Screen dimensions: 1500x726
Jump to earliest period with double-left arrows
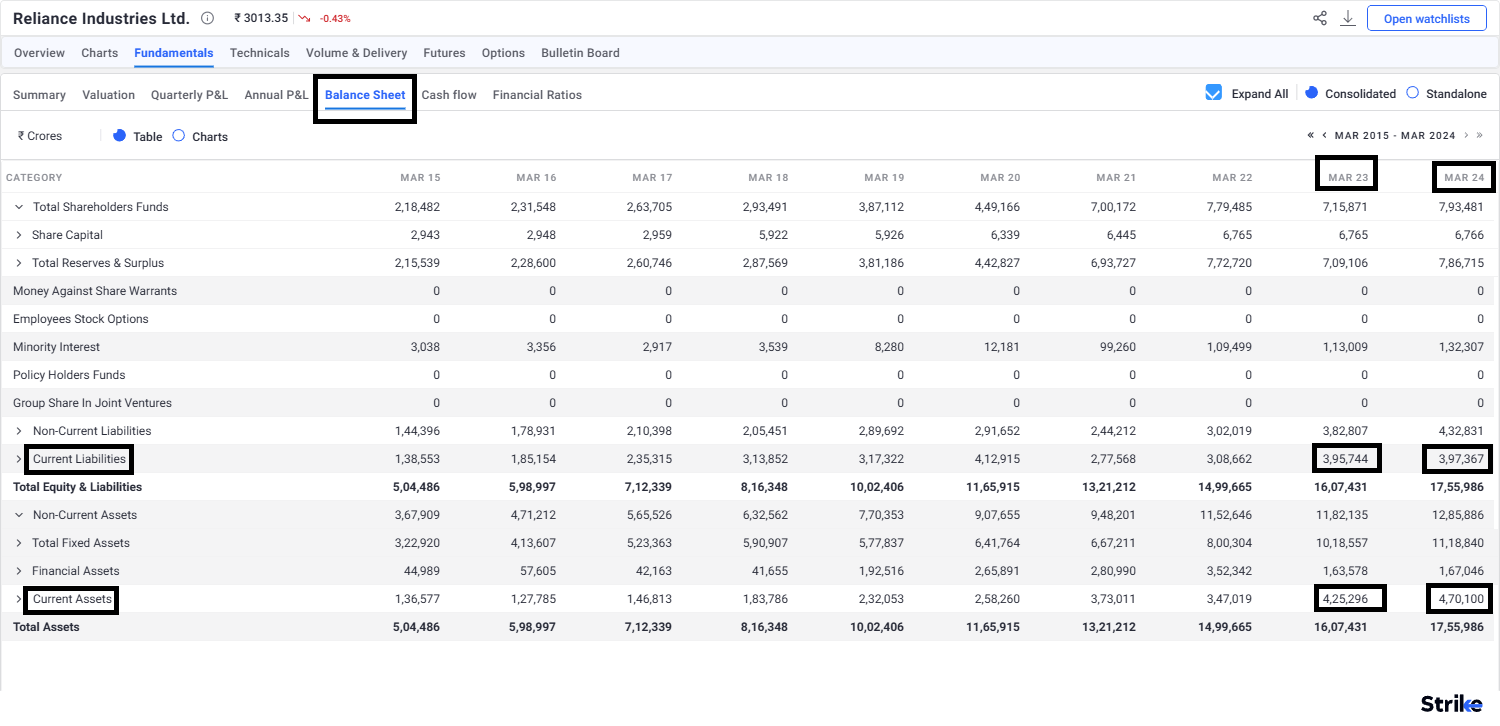1311,135
